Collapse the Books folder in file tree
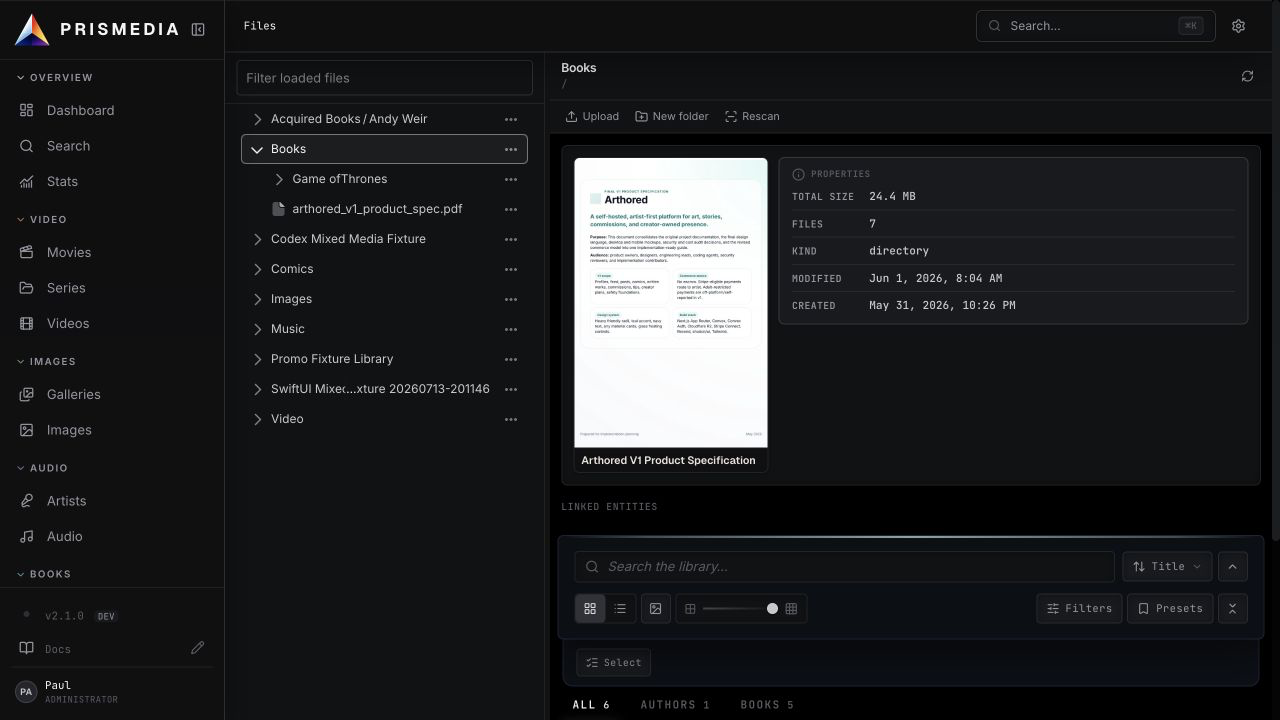This screenshot has height=720, width=1280. coord(257,149)
